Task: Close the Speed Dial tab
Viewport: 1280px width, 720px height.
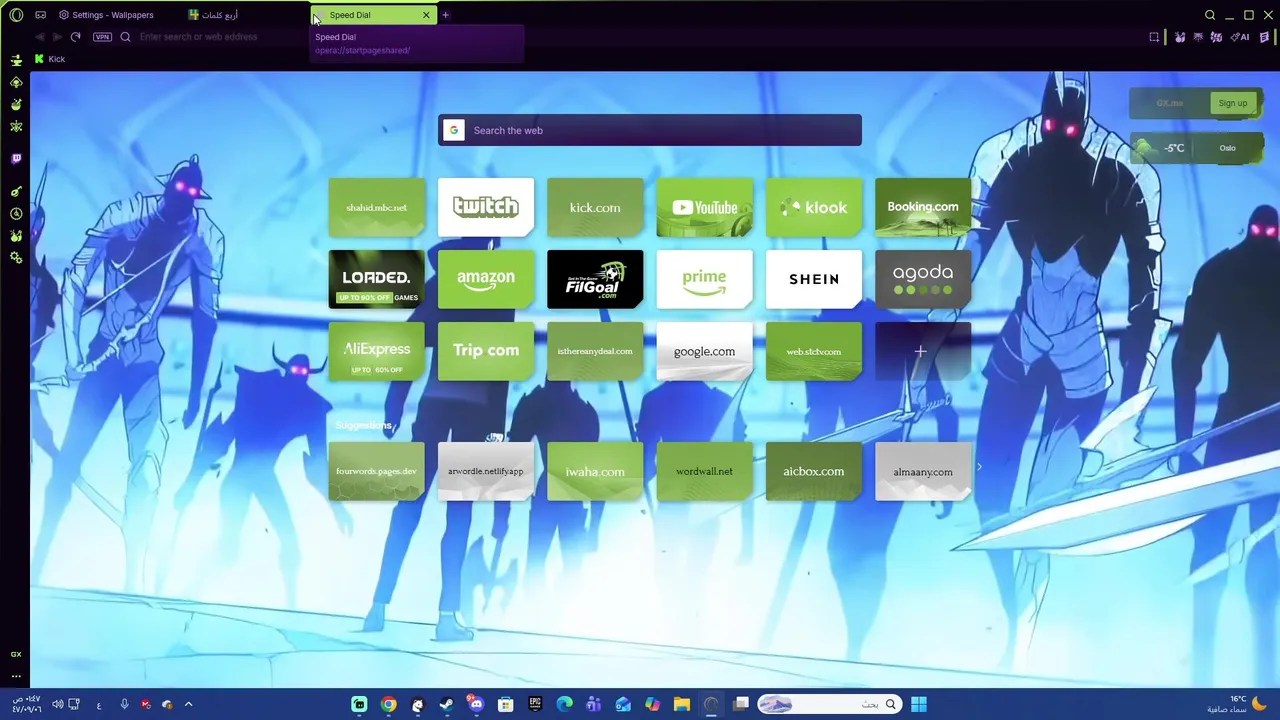Action: [426, 15]
